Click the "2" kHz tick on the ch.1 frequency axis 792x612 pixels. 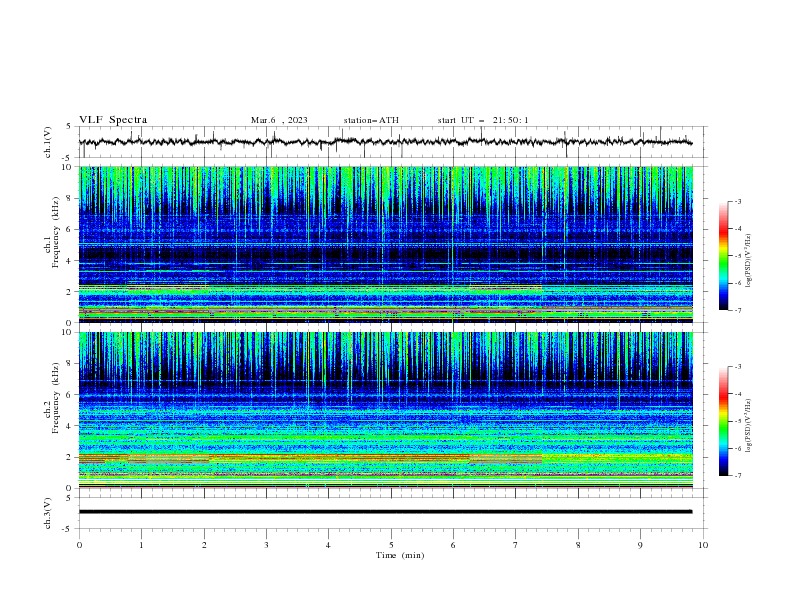tap(69, 292)
